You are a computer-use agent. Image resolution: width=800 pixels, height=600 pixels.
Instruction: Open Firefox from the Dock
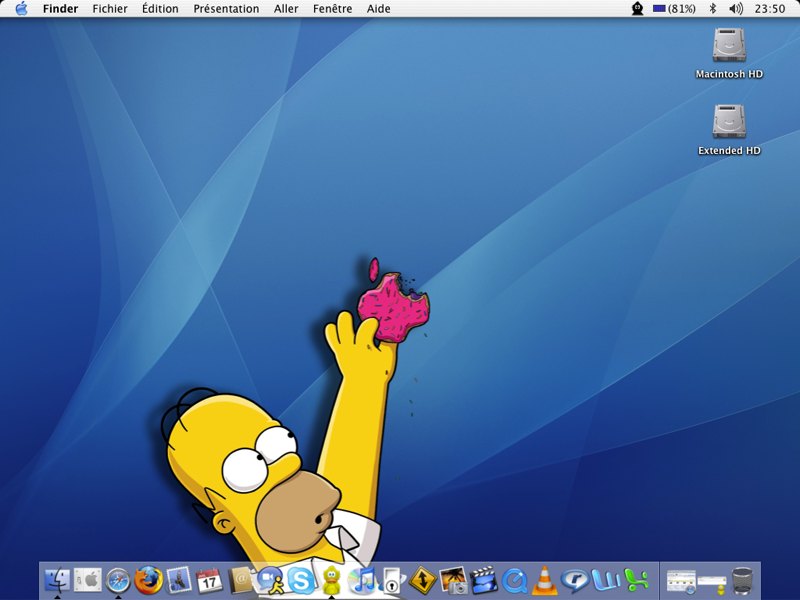[148, 580]
